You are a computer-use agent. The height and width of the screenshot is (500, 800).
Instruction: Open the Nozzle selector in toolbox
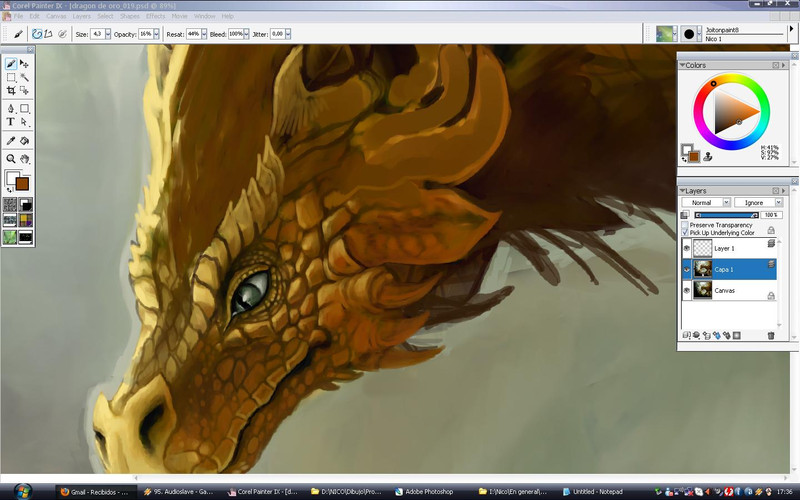coord(26,237)
